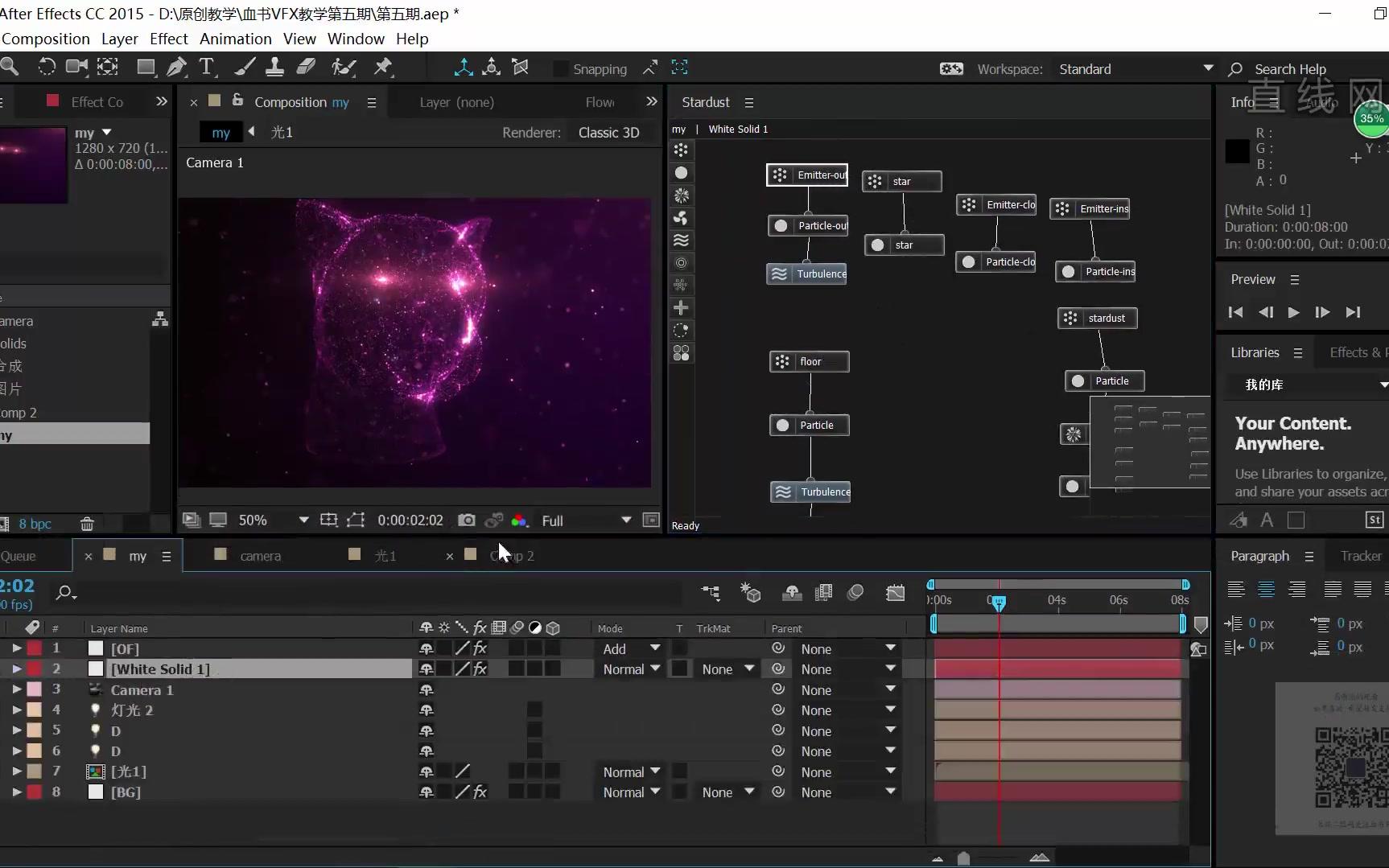Select the Horizontal Type tool

click(x=207, y=68)
